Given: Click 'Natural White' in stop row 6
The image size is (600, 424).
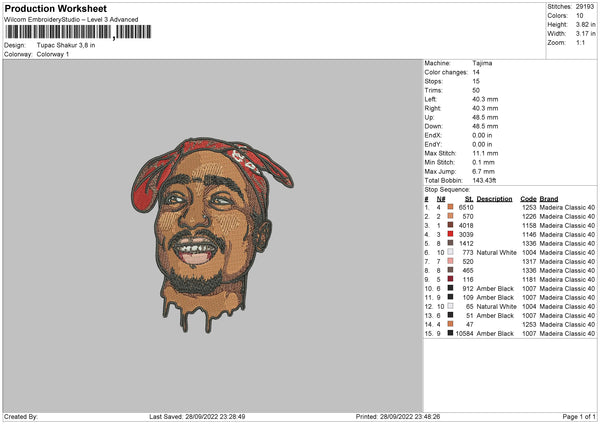Looking at the screenshot, I should pos(496,253).
